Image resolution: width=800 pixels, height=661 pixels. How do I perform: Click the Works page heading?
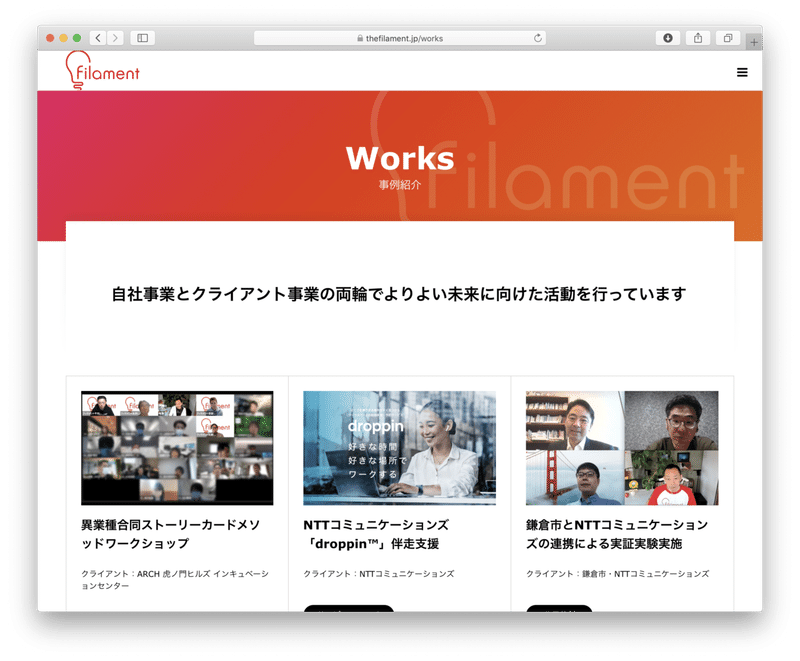coord(400,158)
